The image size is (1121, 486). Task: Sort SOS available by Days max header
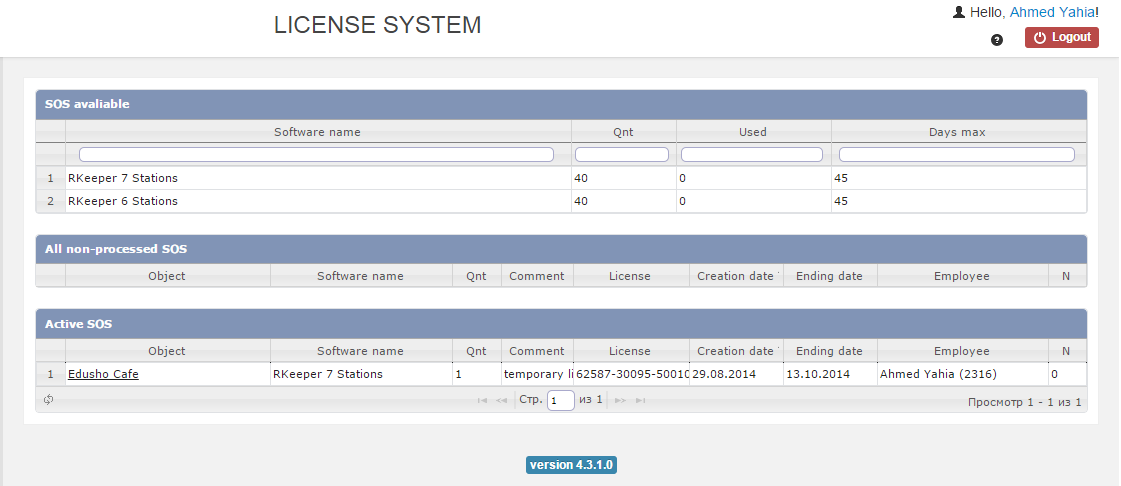(957, 132)
